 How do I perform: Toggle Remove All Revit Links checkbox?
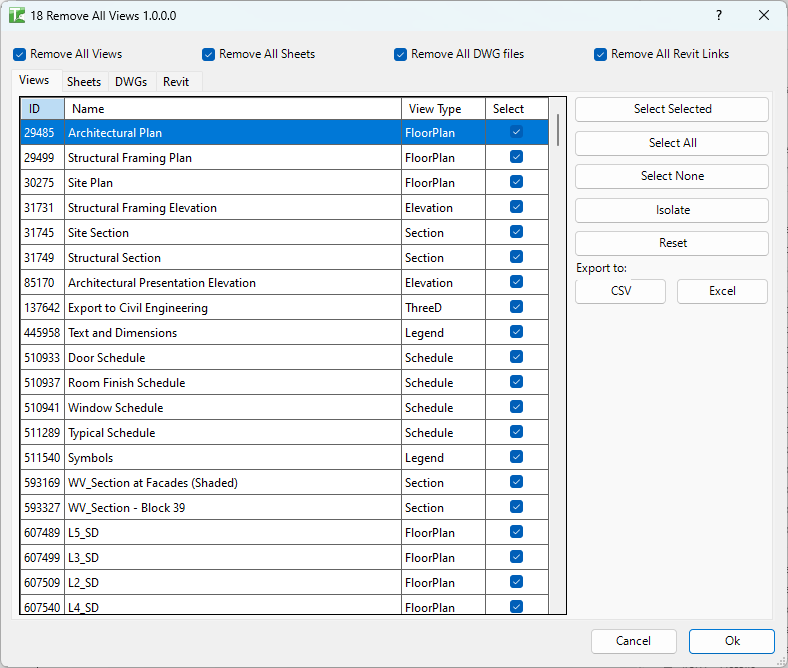click(x=601, y=54)
